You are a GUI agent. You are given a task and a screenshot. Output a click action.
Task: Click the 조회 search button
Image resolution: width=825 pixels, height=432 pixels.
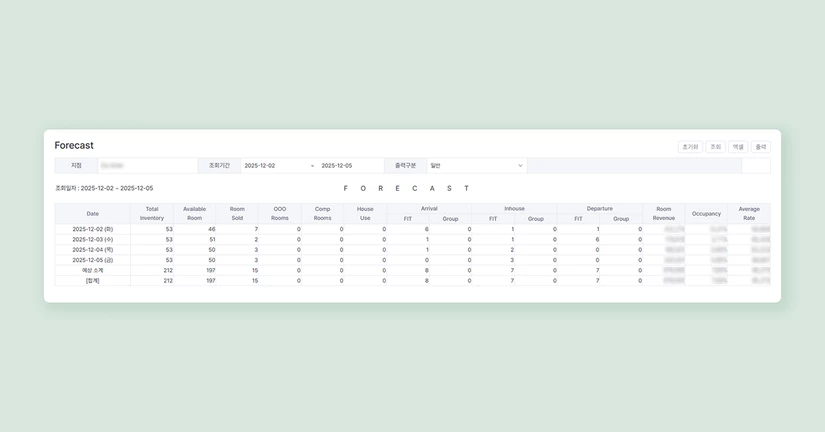coord(716,147)
